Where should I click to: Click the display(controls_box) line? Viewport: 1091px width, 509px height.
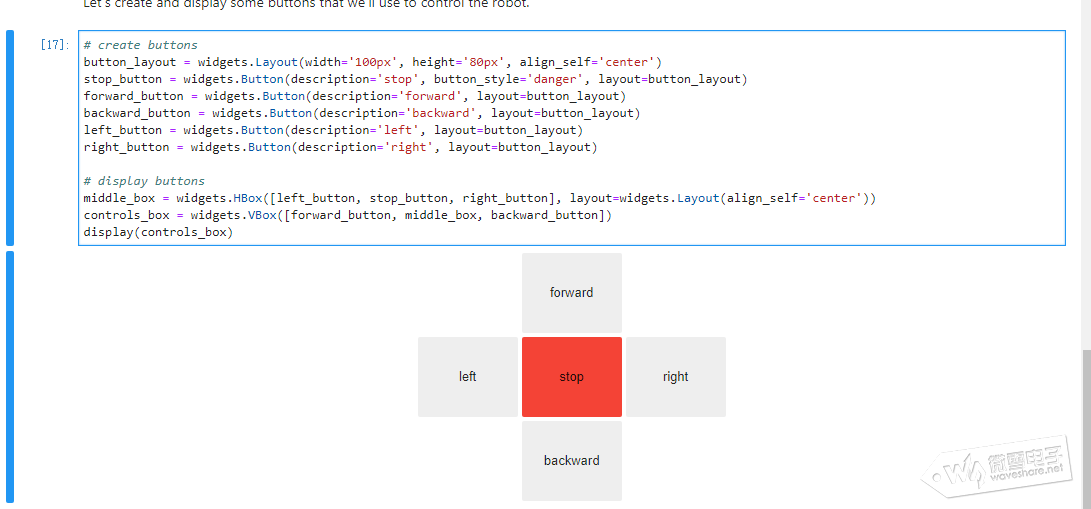158,232
